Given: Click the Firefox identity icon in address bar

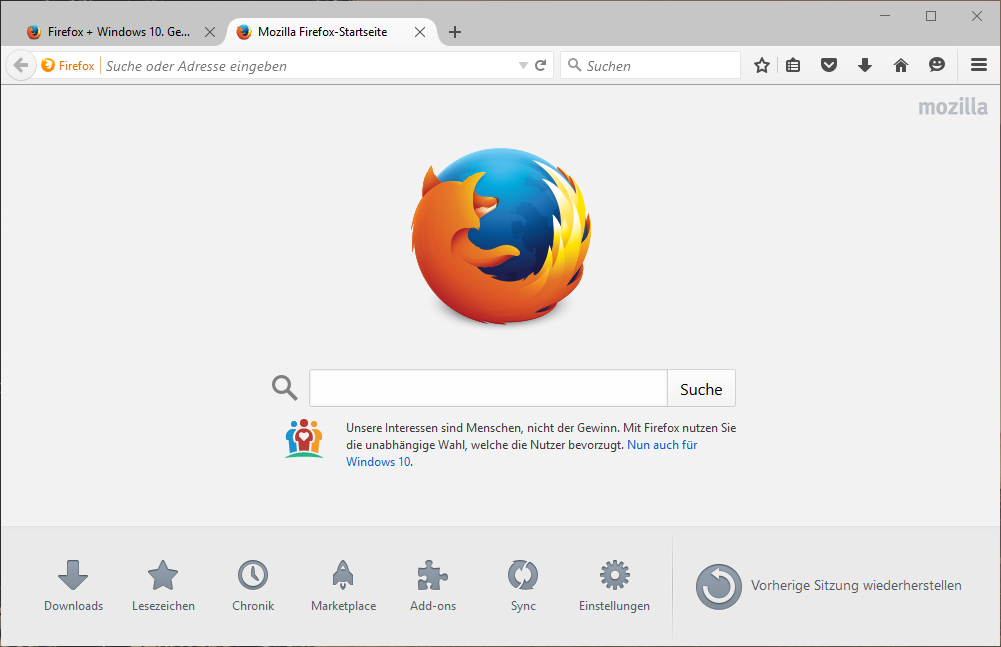Looking at the screenshot, I should (x=48, y=65).
